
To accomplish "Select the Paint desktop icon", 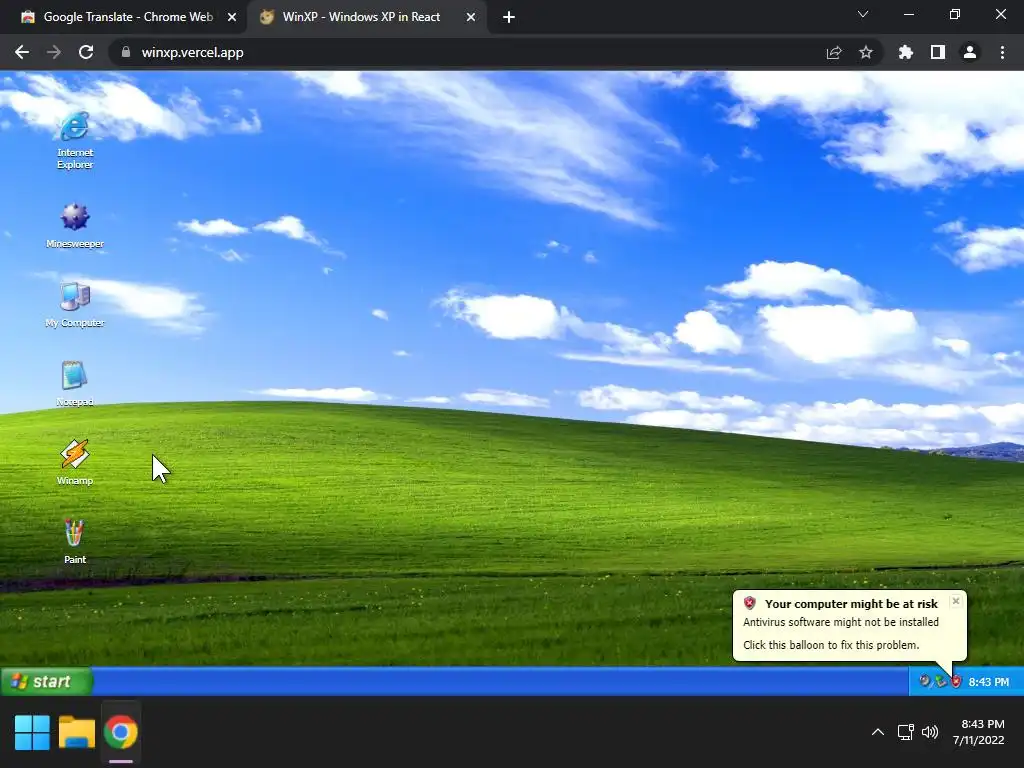I will pyautogui.click(x=74, y=541).
